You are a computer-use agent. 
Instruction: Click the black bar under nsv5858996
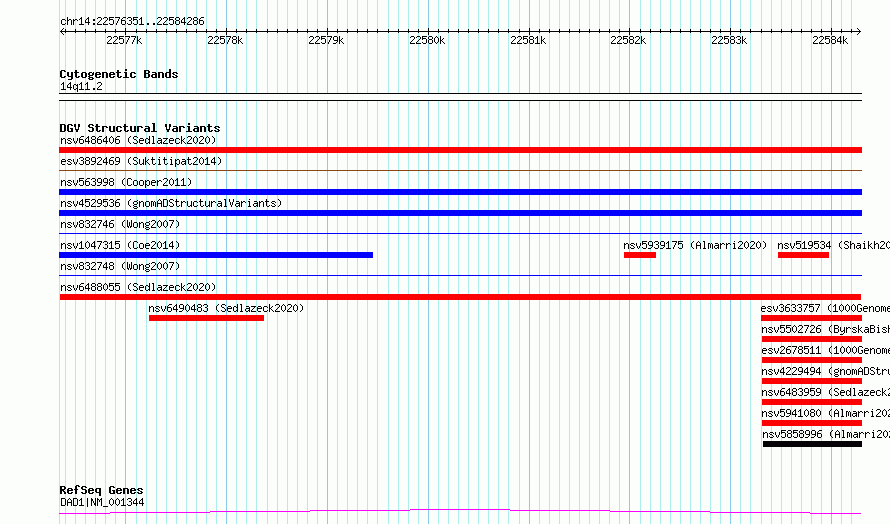coord(812,444)
